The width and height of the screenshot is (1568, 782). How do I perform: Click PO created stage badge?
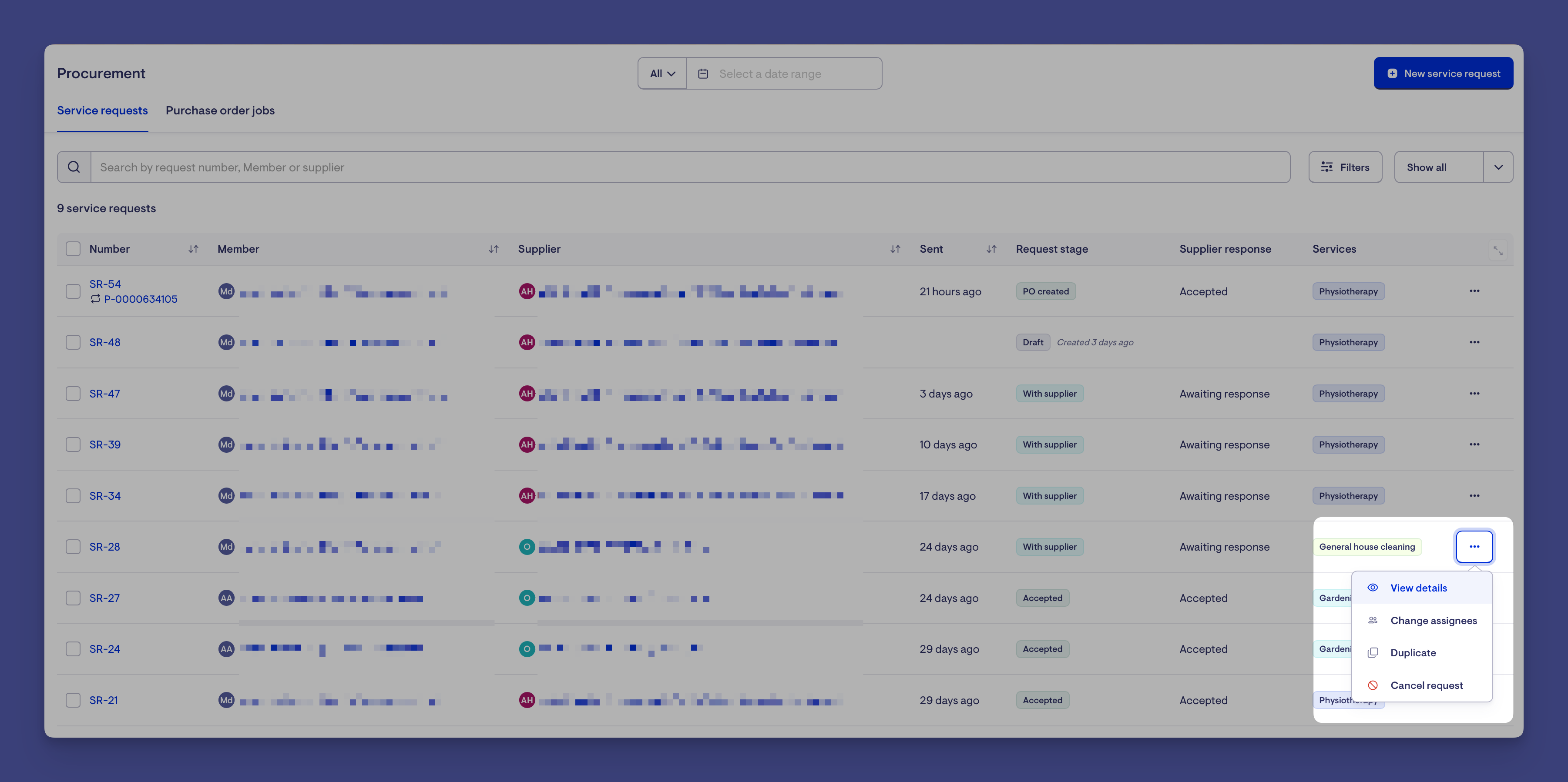(x=1046, y=291)
